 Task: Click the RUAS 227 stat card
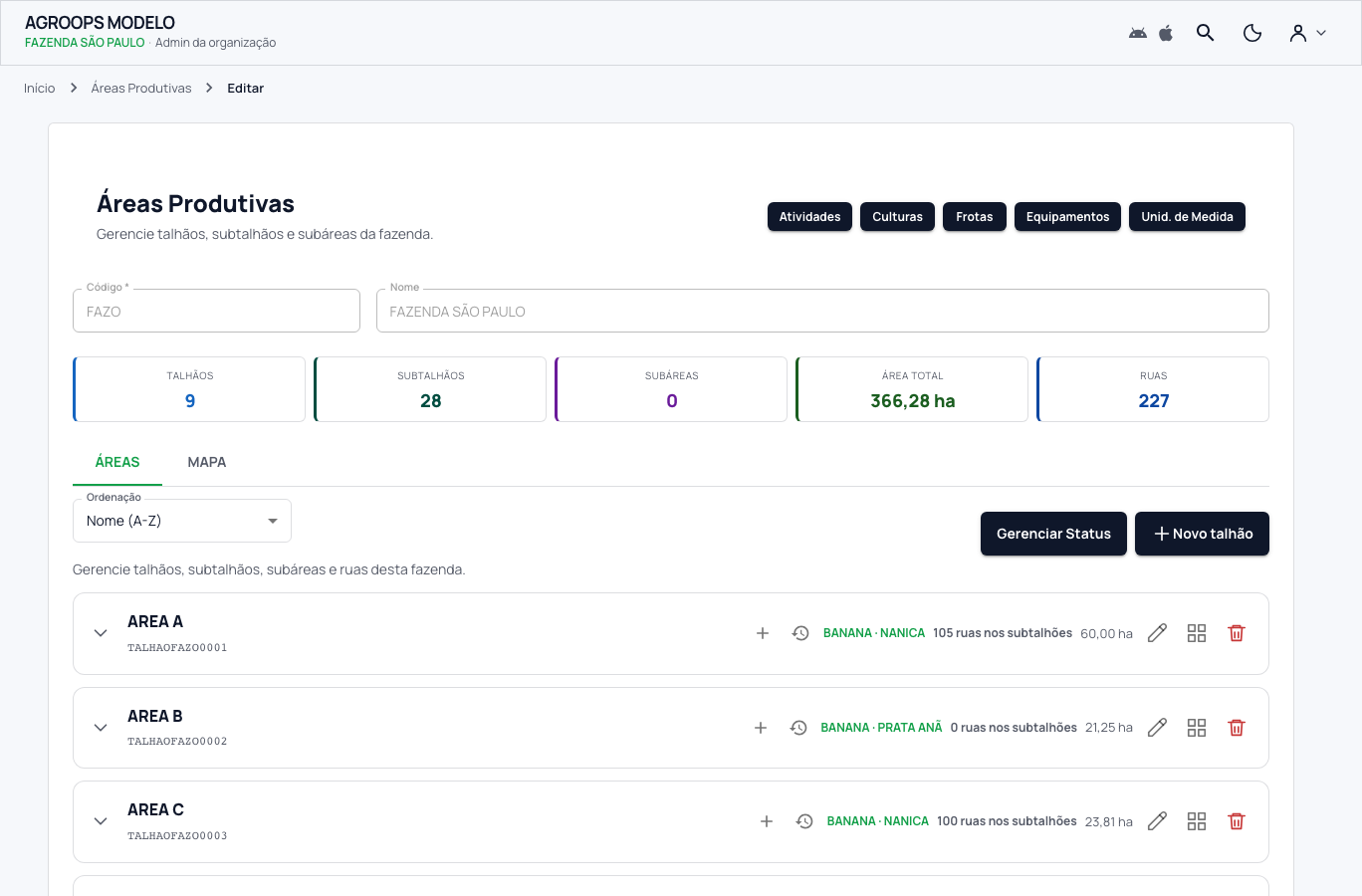click(x=1153, y=389)
